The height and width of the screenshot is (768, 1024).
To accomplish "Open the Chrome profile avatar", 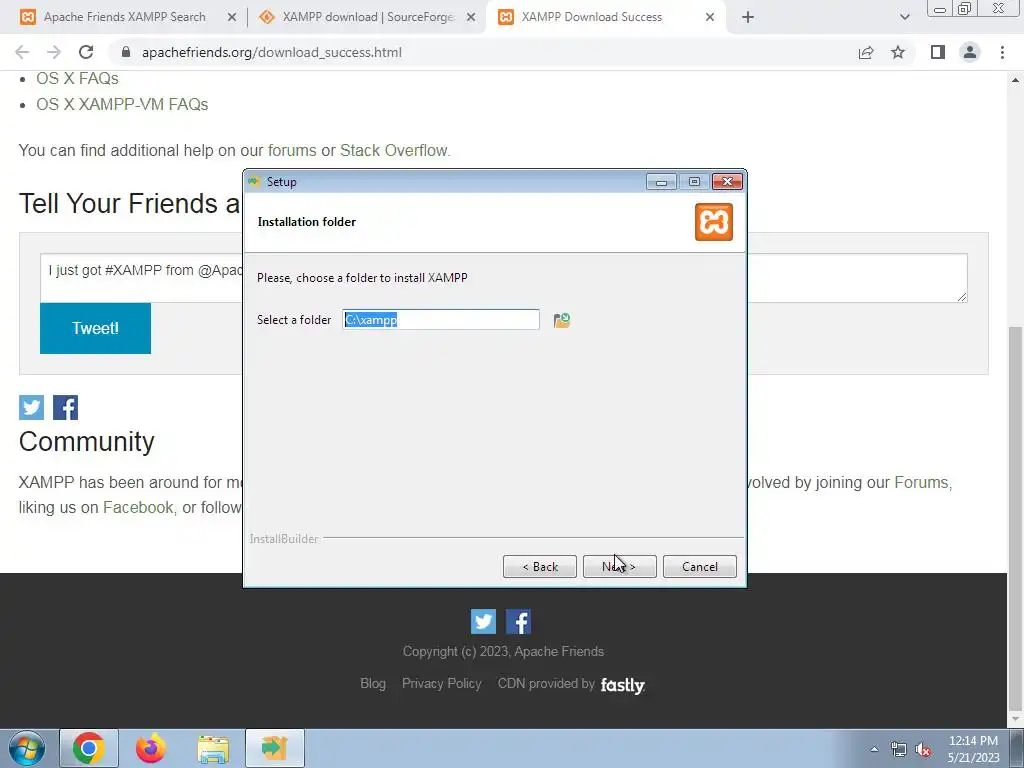I will (970, 52).
